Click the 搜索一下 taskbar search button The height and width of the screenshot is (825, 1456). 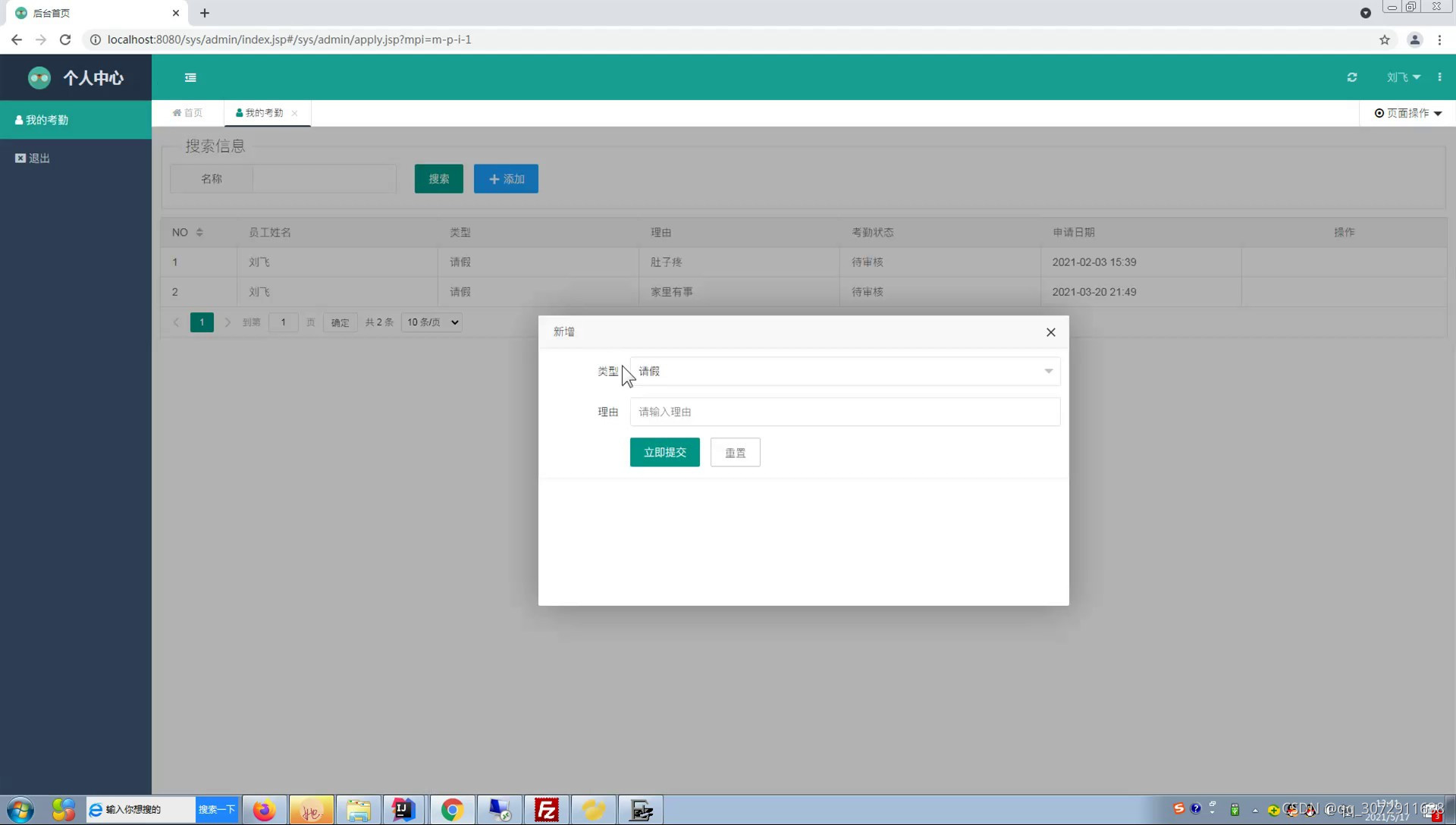click(x=217, y=810)
